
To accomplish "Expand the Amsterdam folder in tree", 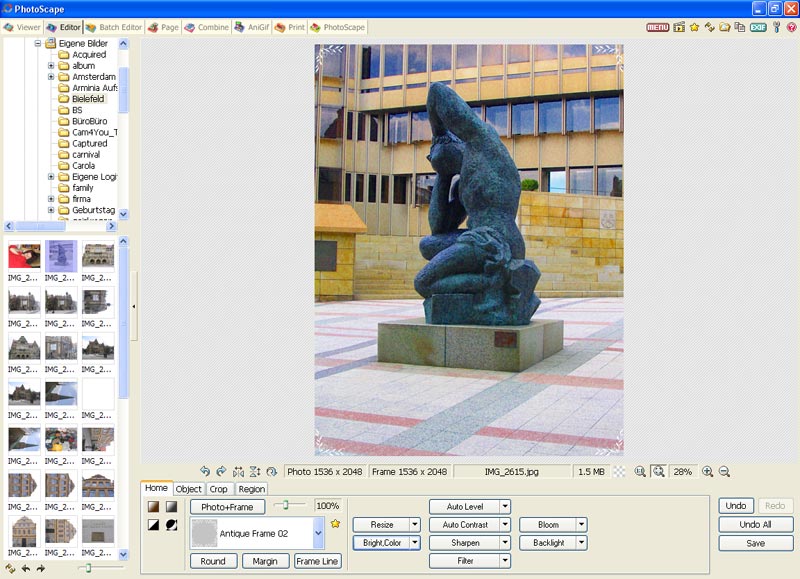I will (x=51, y=77).
